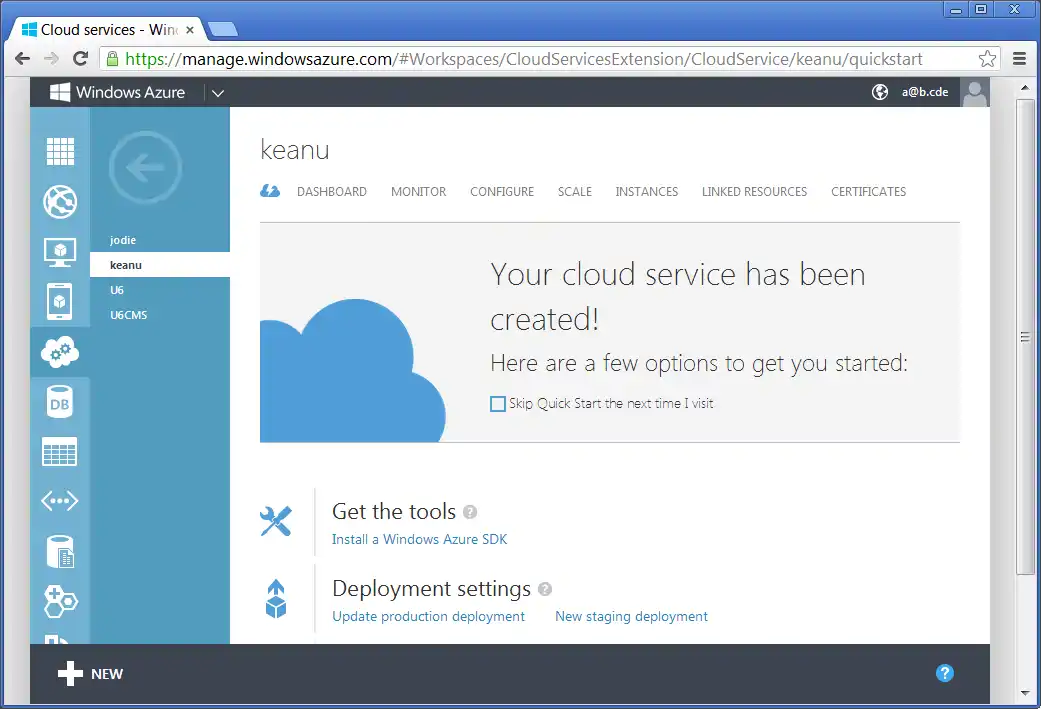Select keanu cloud service in list
This screenshot has height=709, width=1041.
(x=160, y=265)
